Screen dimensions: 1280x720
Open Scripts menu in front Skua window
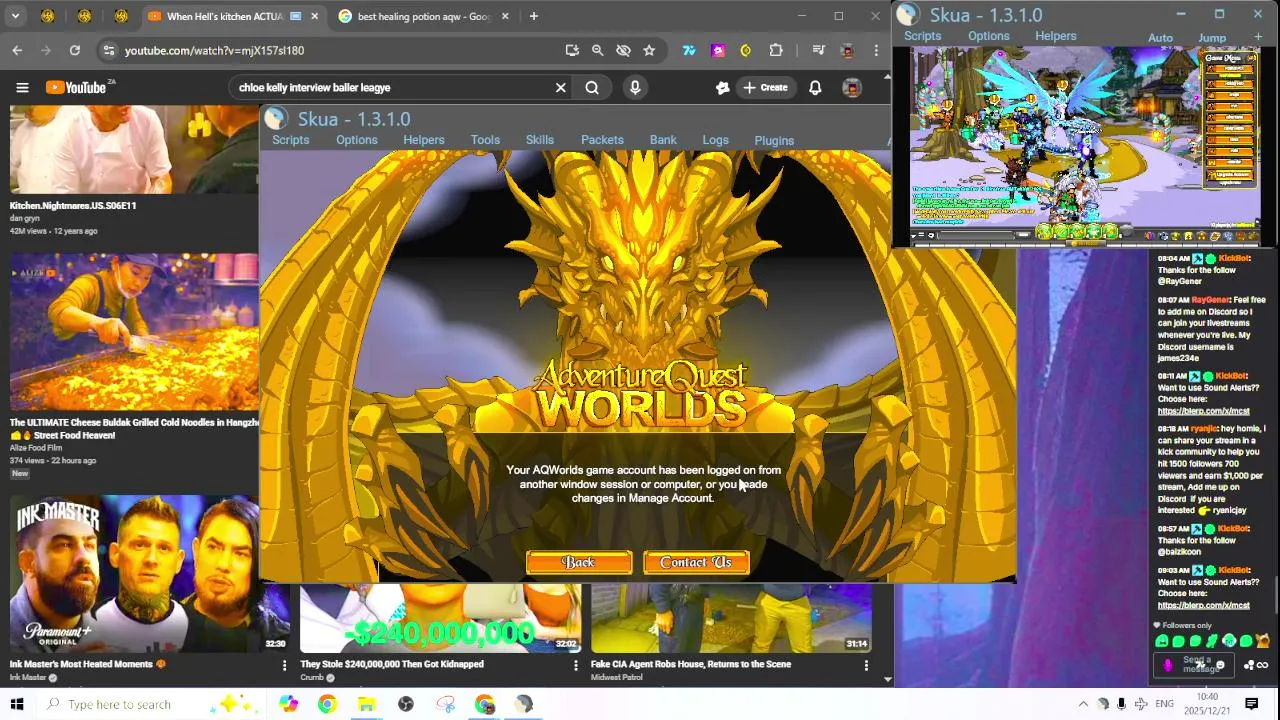(291, 140)
